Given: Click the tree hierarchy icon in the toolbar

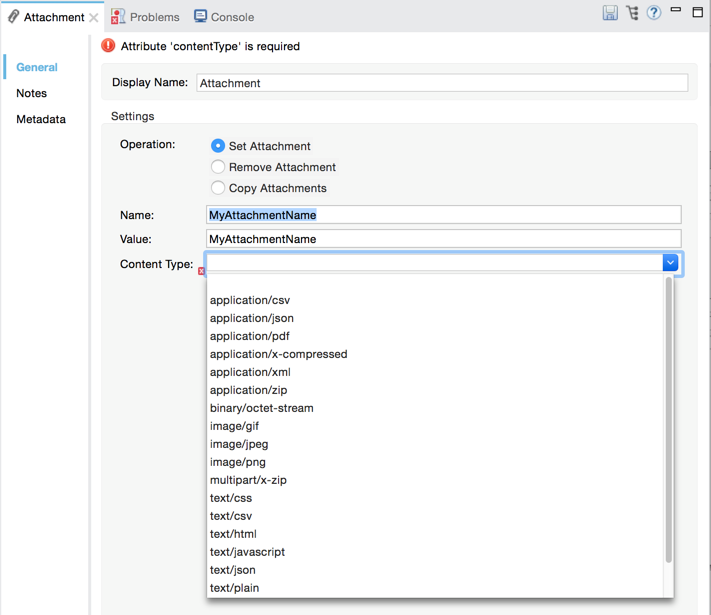Looking at the screenshot, I should [632, 13].
